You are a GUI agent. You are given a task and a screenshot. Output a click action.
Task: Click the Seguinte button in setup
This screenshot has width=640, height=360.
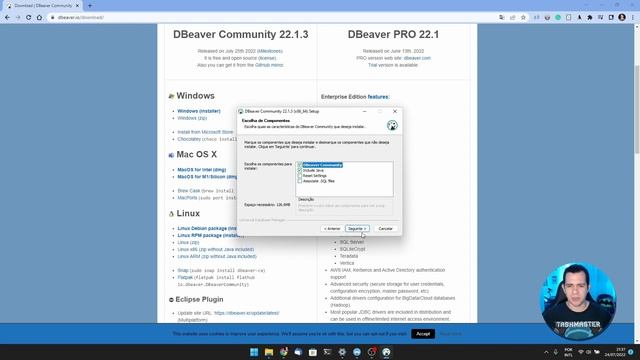coord(357,229)
